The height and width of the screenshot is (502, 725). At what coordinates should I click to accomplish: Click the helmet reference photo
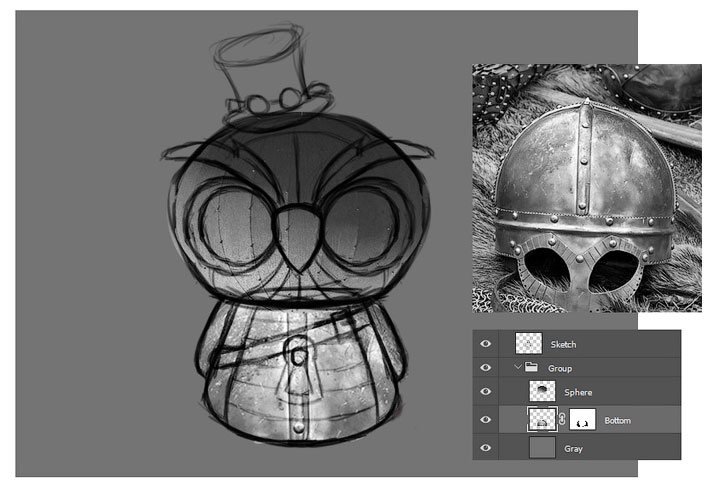tap(587, 188)
